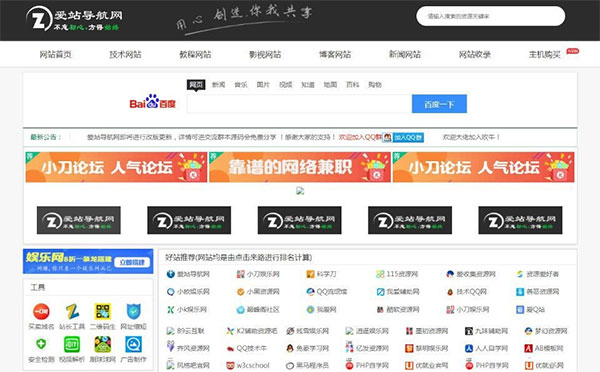Click the 爱站导航网 Z logo in header
The image size is (600, 372).
tap(75, 18)
